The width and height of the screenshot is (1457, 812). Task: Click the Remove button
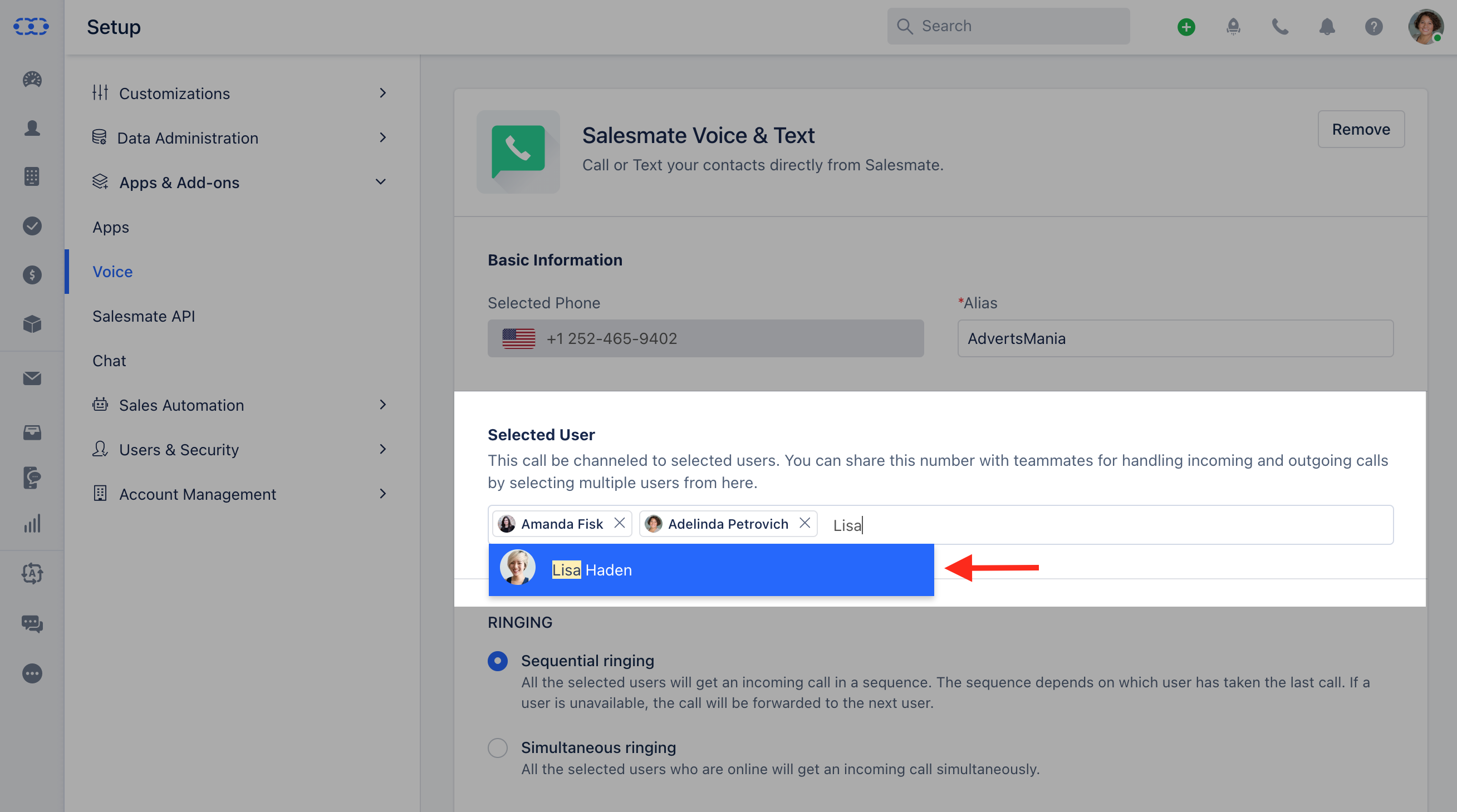coord(1361,129)
